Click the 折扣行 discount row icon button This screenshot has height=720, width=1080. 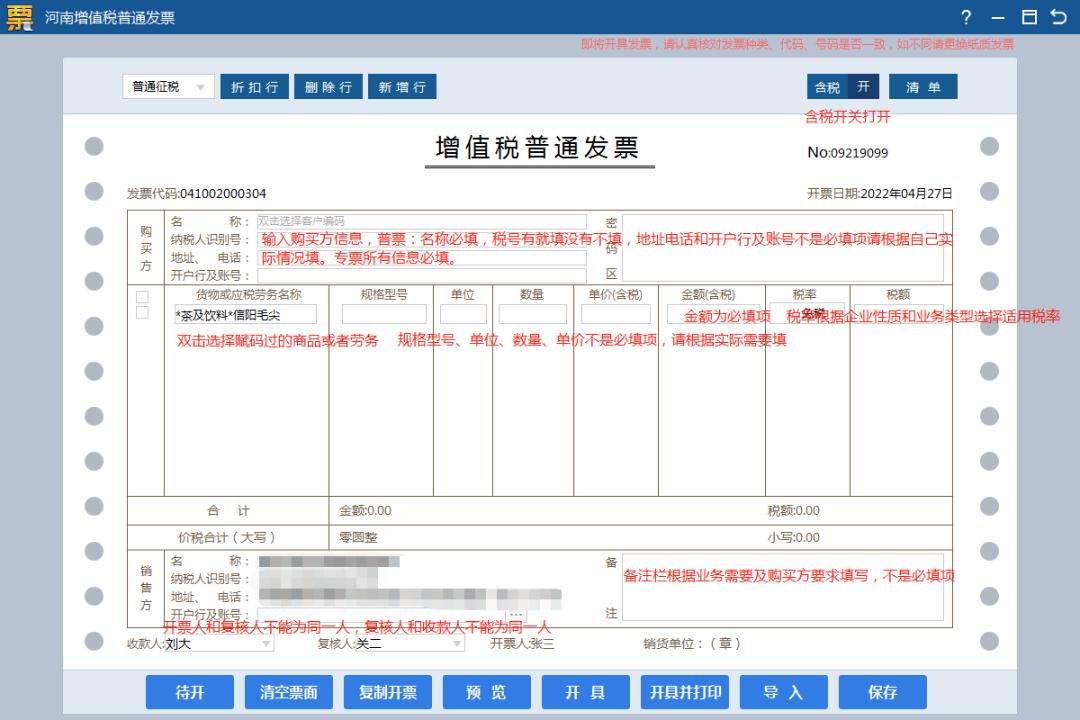tap(254, 87)
